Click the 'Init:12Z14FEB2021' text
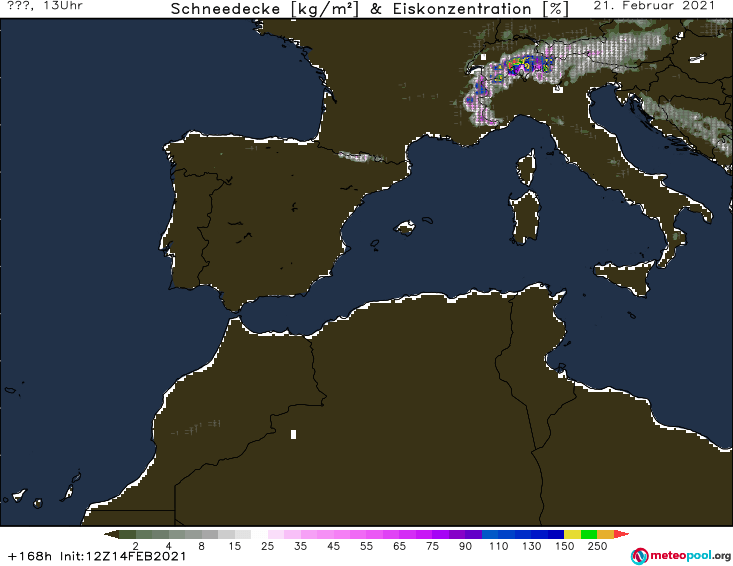 (x=123, y=556)
